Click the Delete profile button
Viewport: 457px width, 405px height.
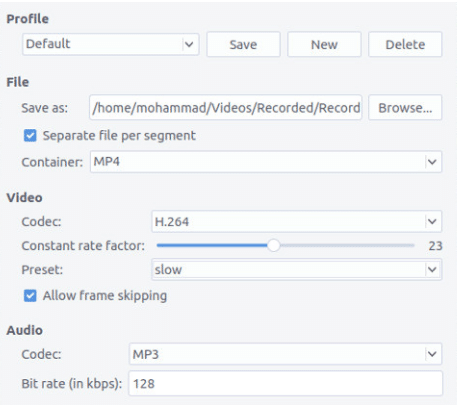point(405,44)
